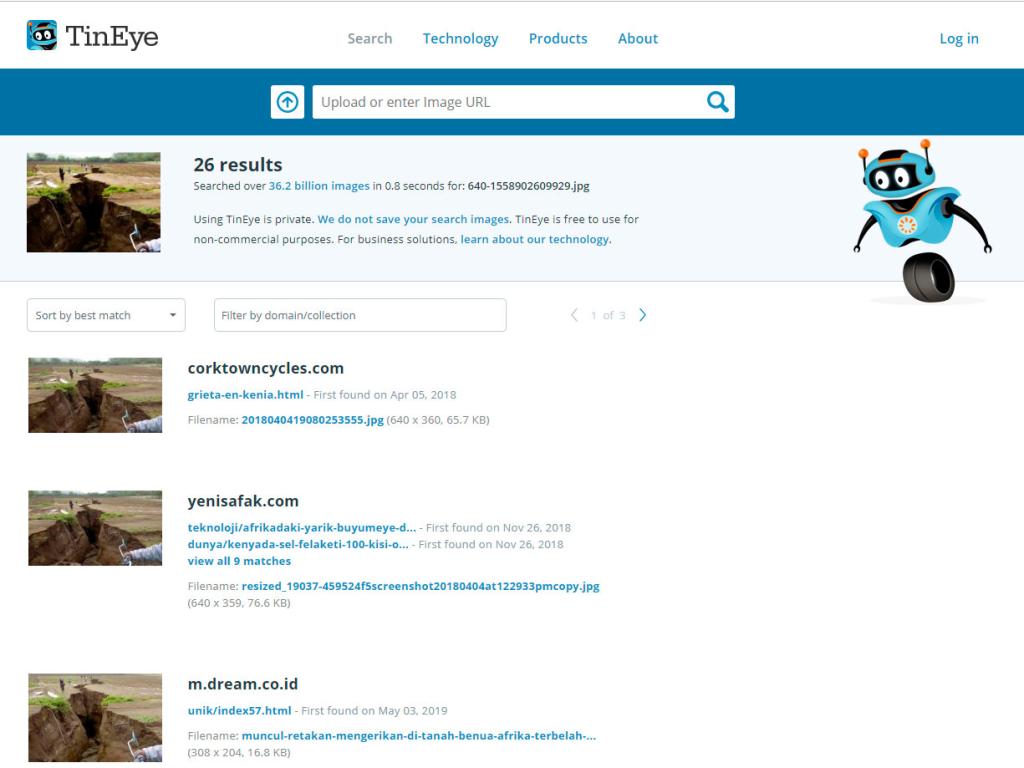Viewport: 1024px width, 768px height.
Task: Click the magnifying glass search icon
Action: [x=717, y=102]
